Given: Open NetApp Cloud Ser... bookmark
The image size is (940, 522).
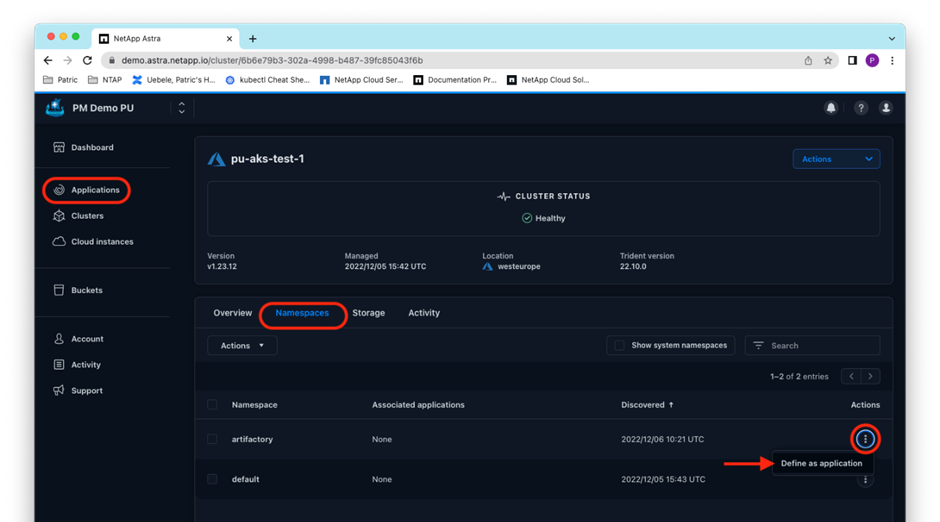Looking at the screenshot, I should (x=361, y=80).
